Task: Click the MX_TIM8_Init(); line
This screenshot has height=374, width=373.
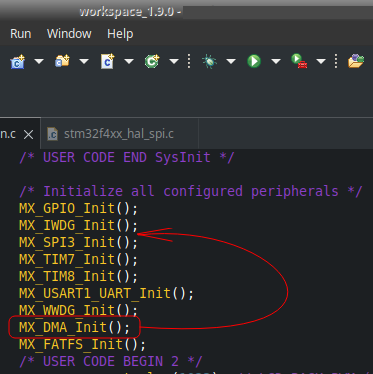Action: (78, 276)
